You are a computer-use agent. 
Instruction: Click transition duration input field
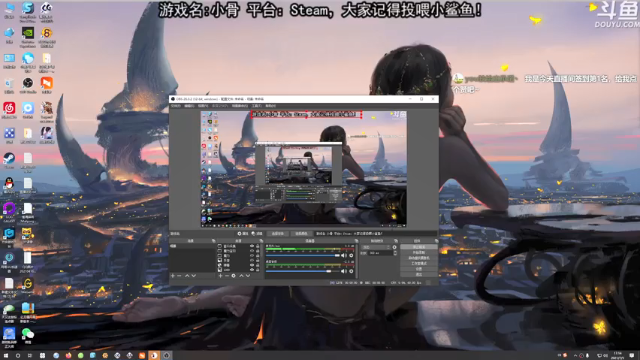point(380,253)
